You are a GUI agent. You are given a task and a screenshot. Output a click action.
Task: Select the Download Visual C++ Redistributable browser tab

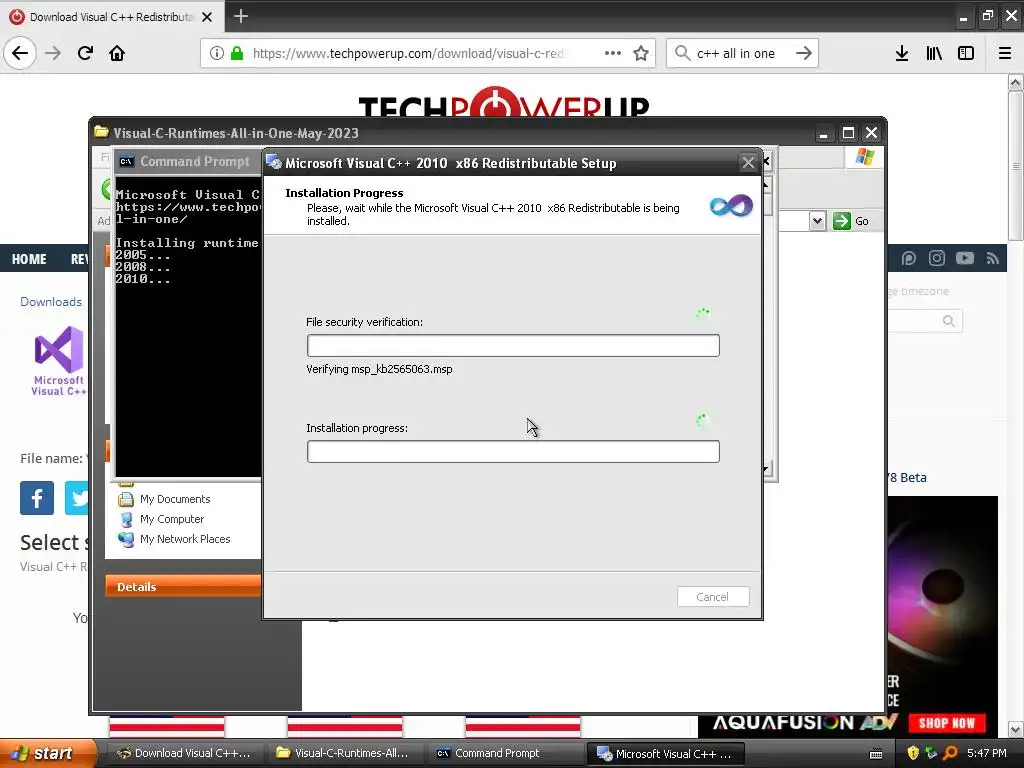tap(112, 17)
